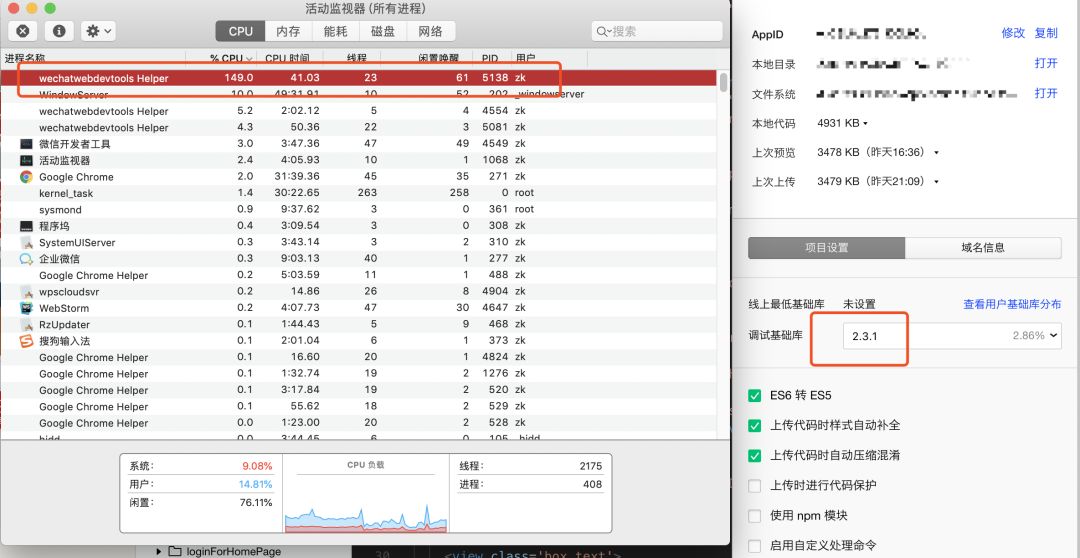This screenshot has width=1080, height=558.
Task: Expand the 本地代码 4931 KB dropdown arrow
Action: click(x=865, y=124)
